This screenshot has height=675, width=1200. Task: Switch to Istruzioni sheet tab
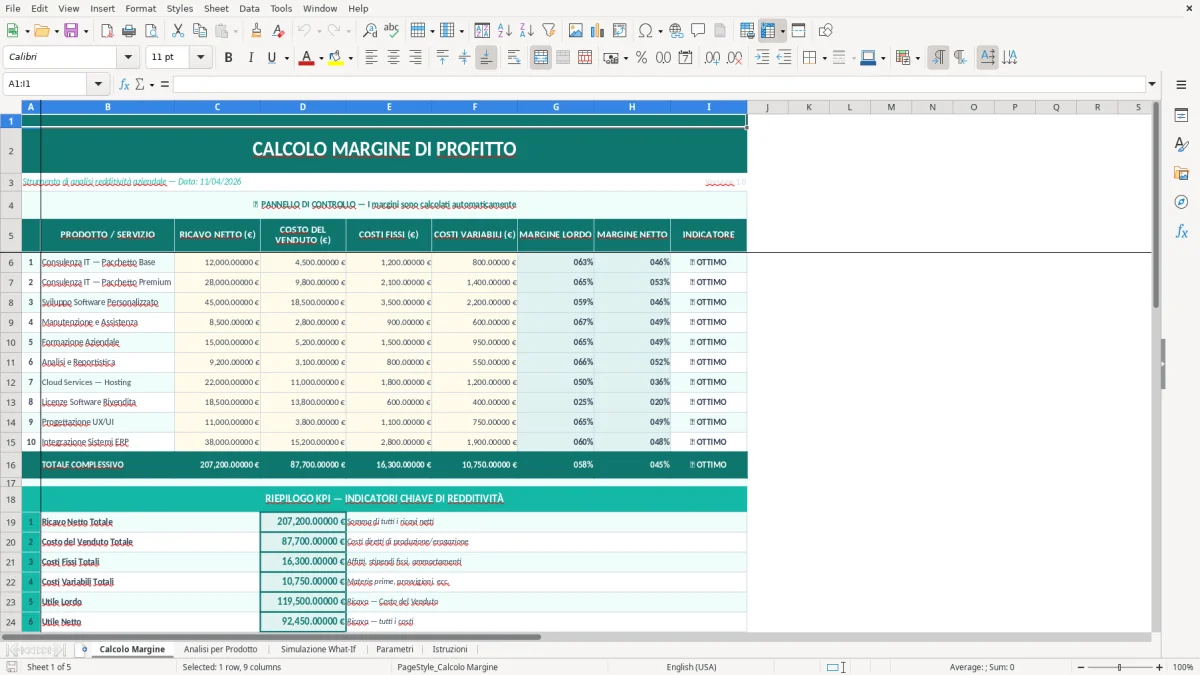click(449, 649)
